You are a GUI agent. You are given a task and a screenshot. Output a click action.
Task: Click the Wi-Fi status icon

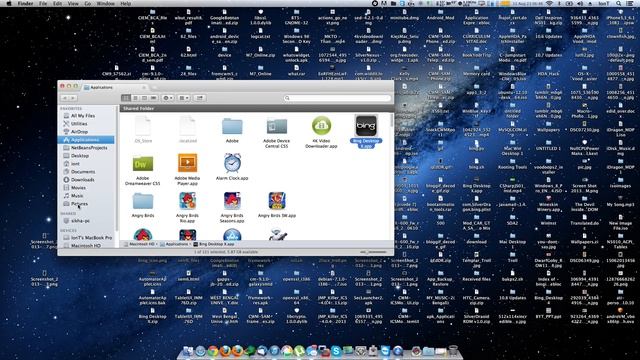click(549, 3)
